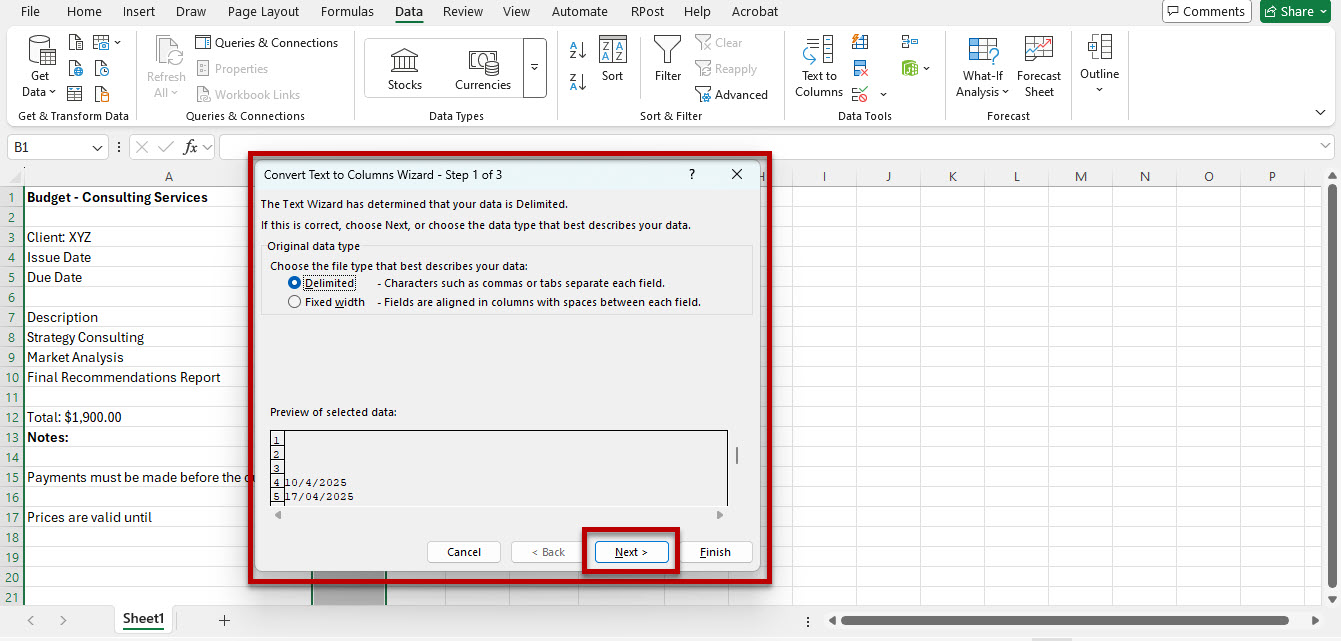
Task: Expand the Outline group
Action: tap(1099, 66)
